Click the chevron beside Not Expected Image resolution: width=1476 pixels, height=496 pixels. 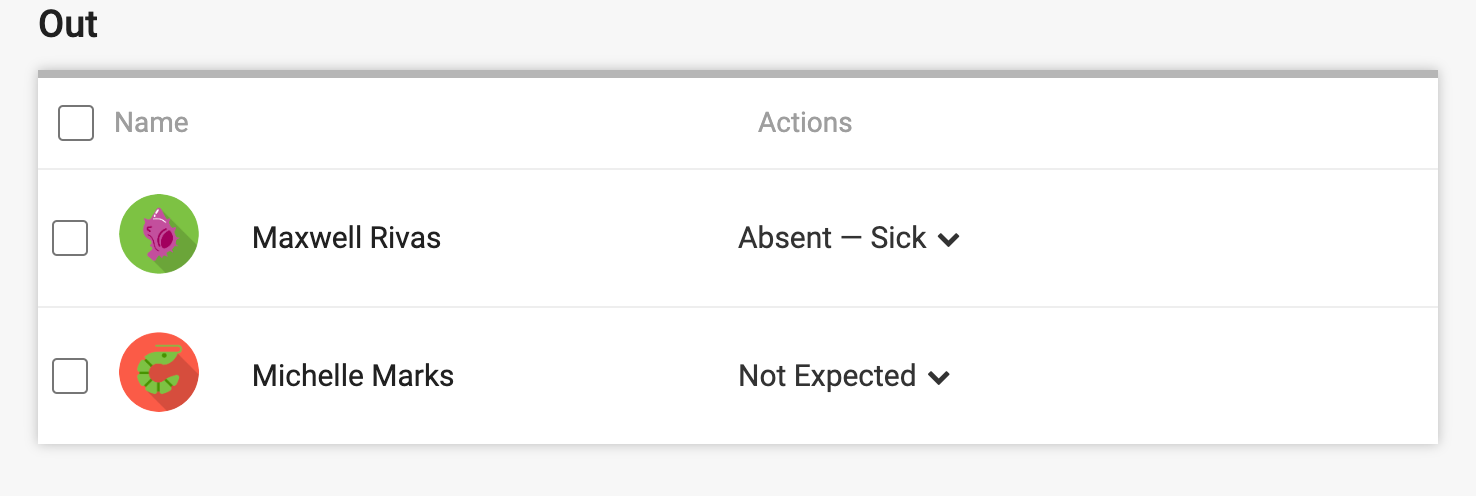coord(938,378)
